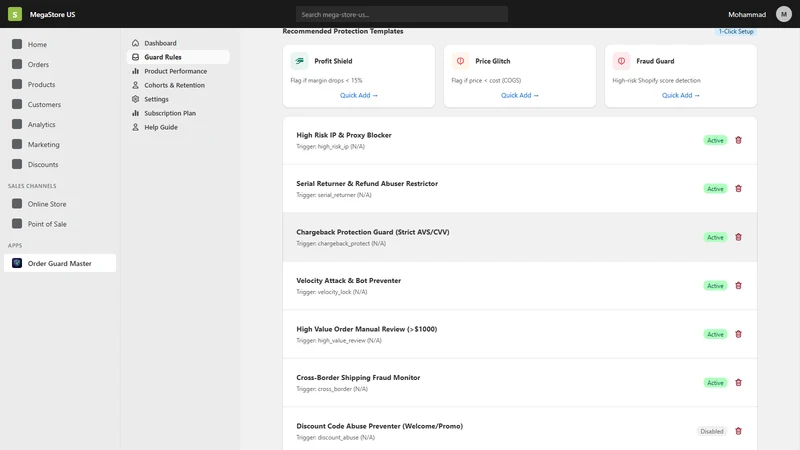Screen dimensions: 800x450
Task: Open the Chargeback Protection Guard rule row
Action: (x=519, y=237)
